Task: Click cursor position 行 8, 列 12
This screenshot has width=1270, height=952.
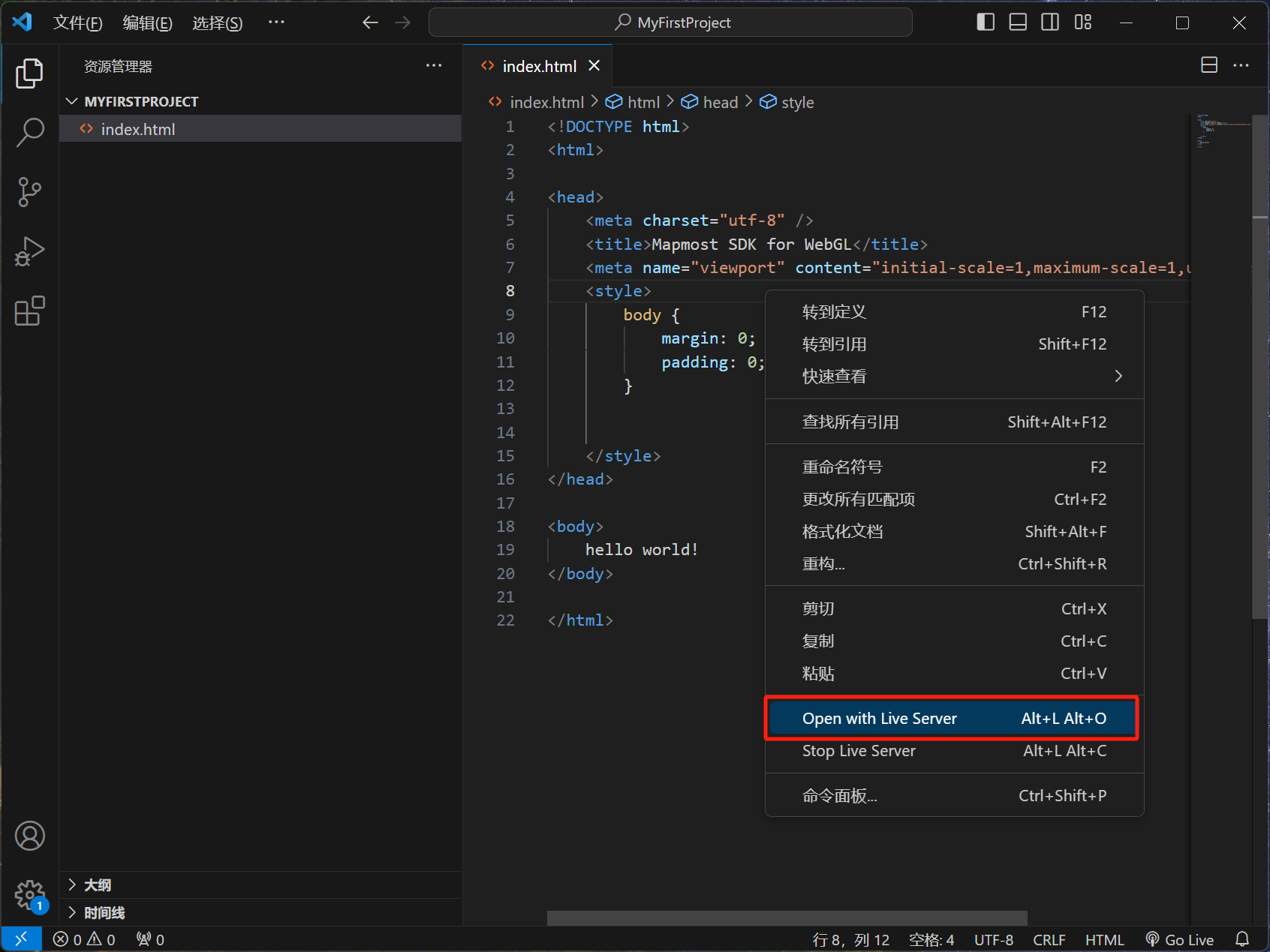Action: point(850,939)
